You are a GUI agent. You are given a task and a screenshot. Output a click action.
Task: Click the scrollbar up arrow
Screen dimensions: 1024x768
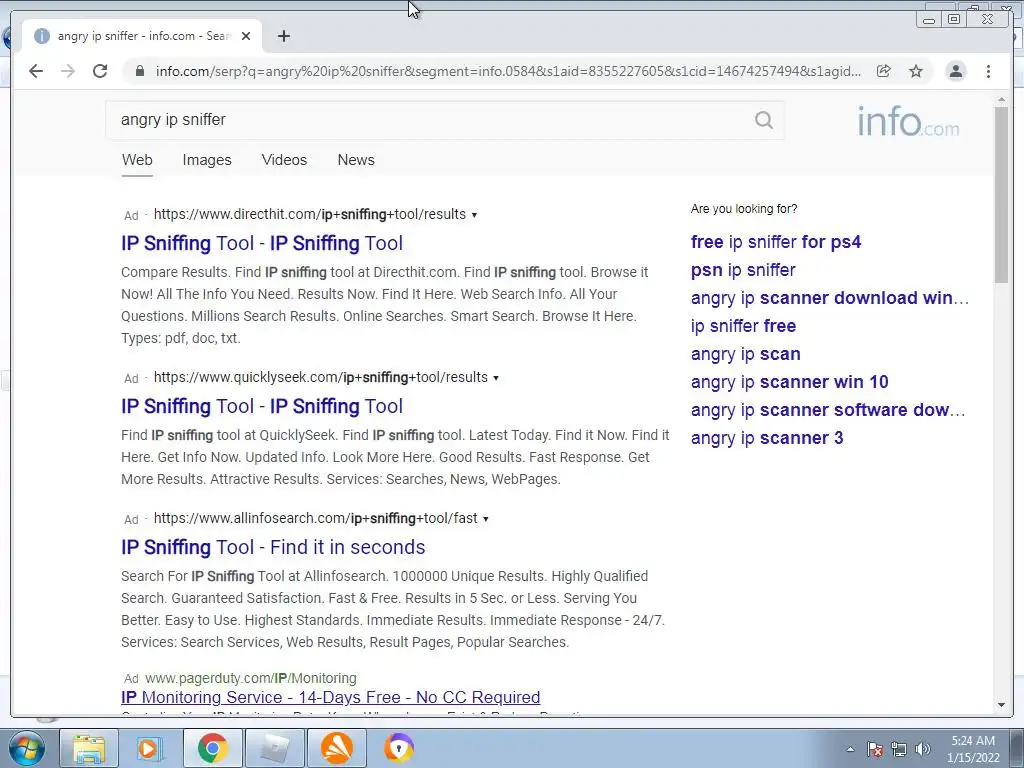[1001, 100]
